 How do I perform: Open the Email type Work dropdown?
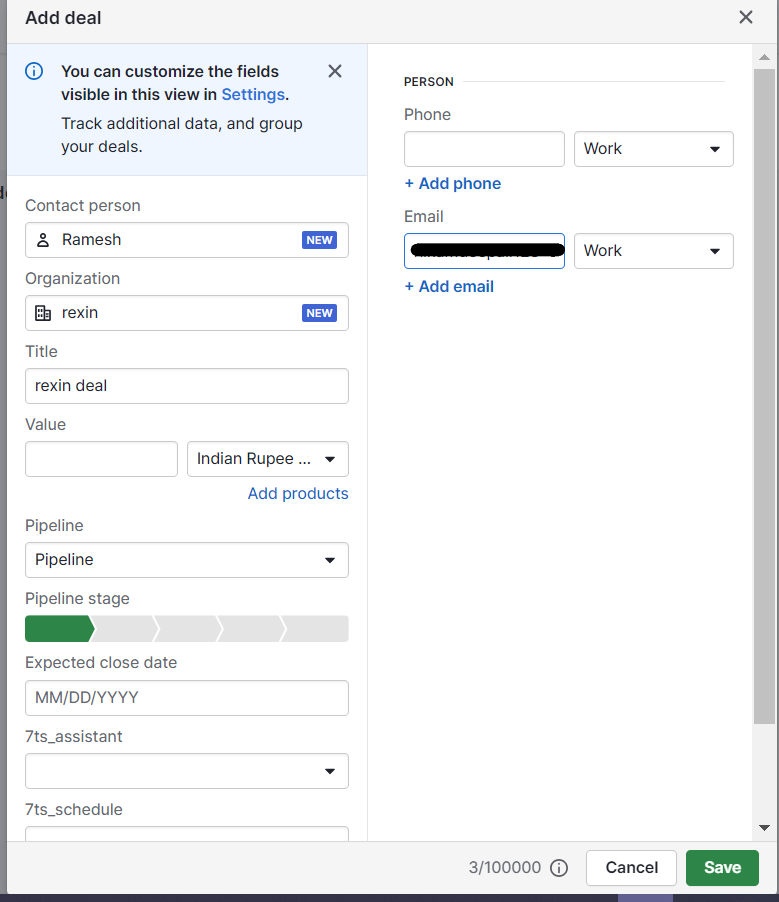click(653, 251)
